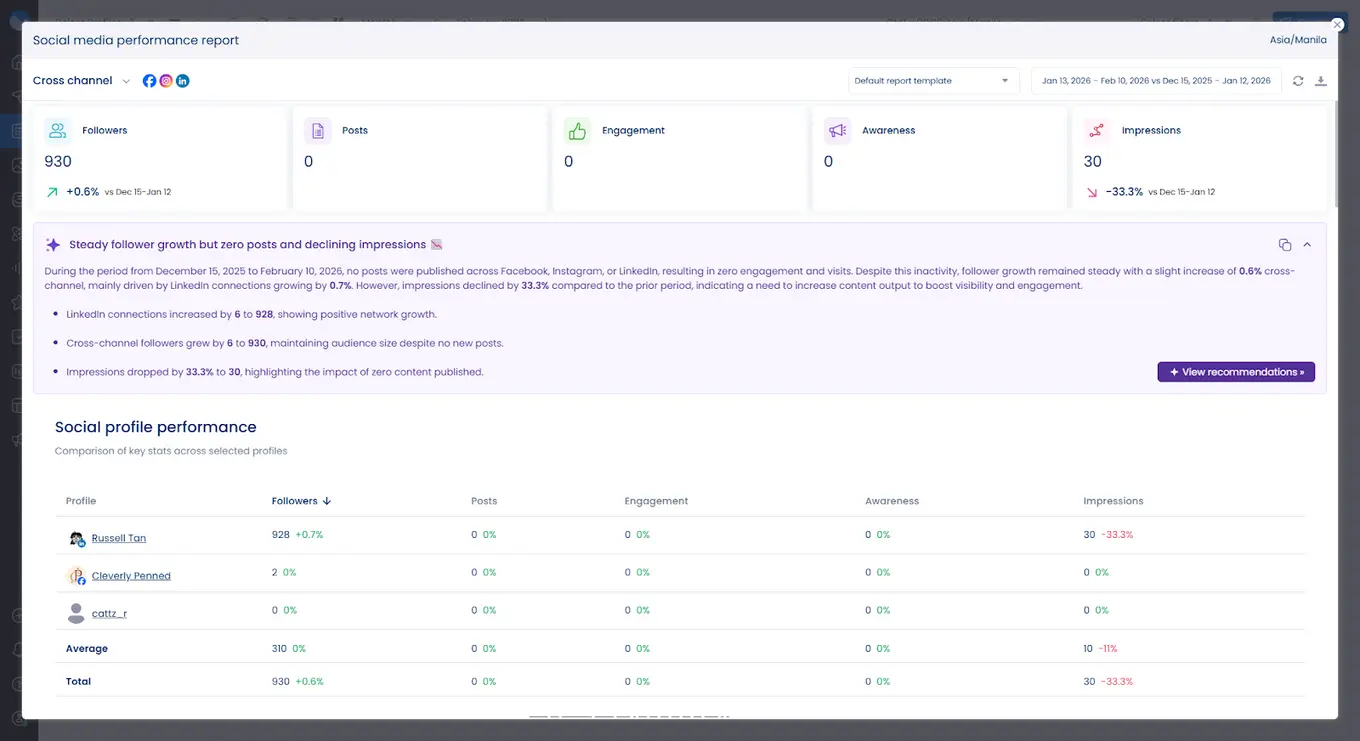Open the Cleverly Penned profile link

(x=131, y=576)
